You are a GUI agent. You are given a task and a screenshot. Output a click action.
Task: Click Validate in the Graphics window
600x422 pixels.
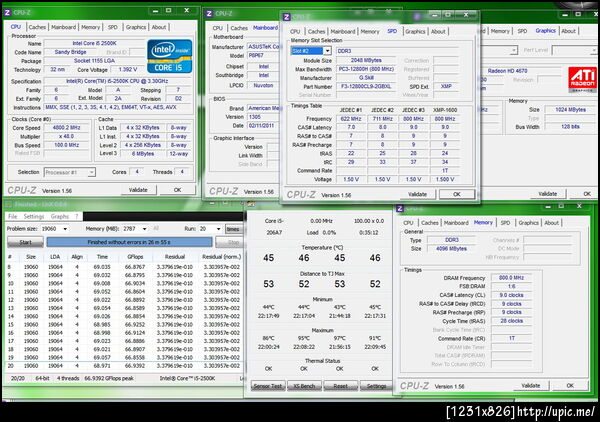547,194
